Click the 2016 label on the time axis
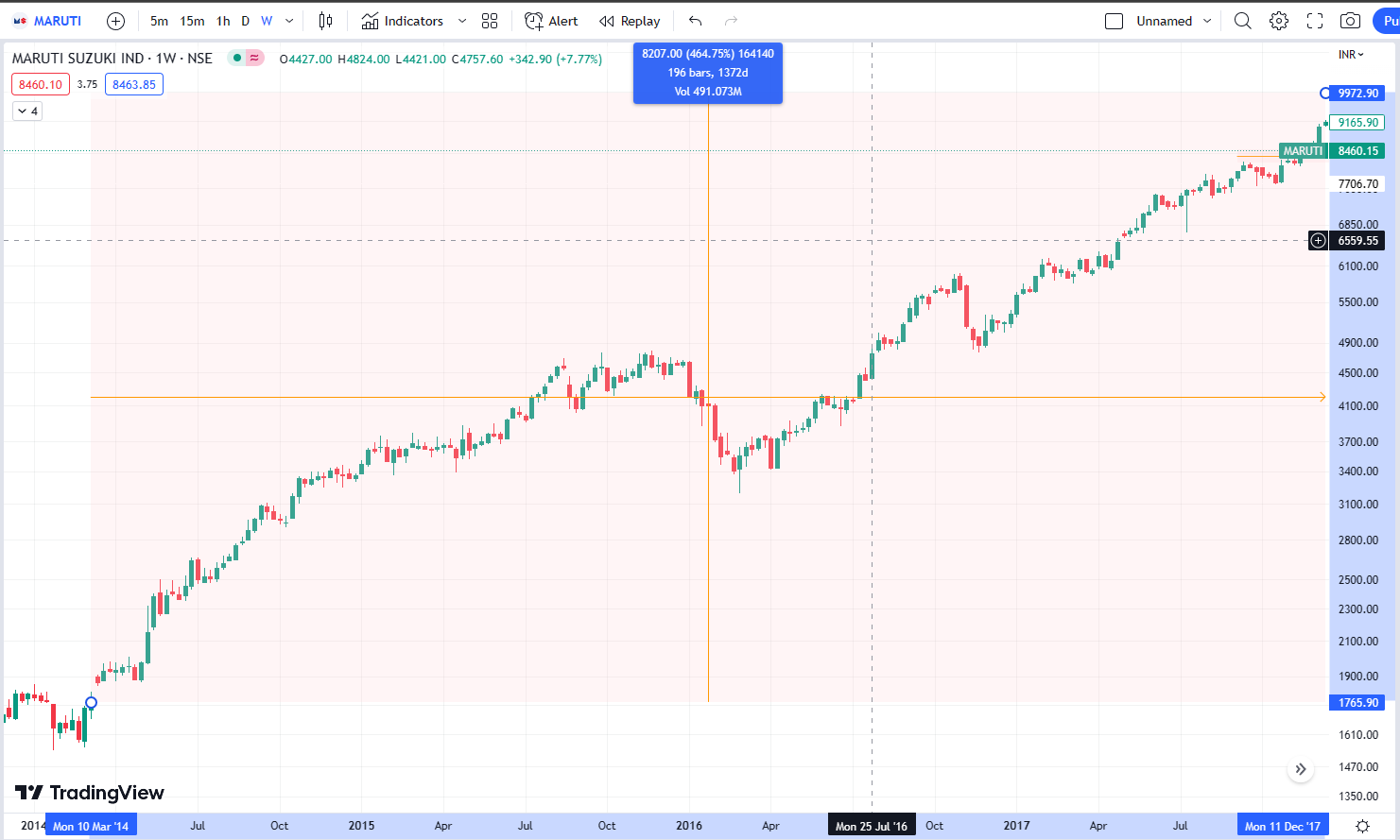Viewport: 1400px width, 840px height. pos(689,826)
